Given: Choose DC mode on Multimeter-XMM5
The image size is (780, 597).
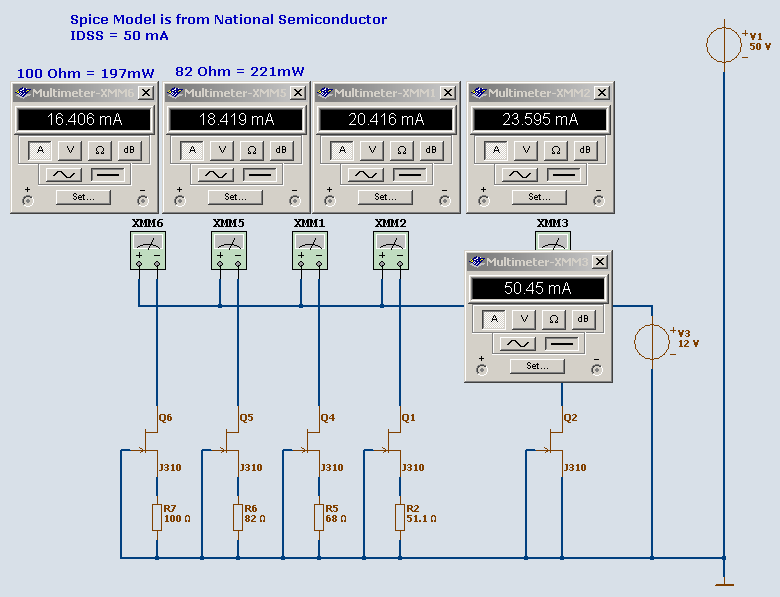Looking at the screenshot, I should point(260,175).
